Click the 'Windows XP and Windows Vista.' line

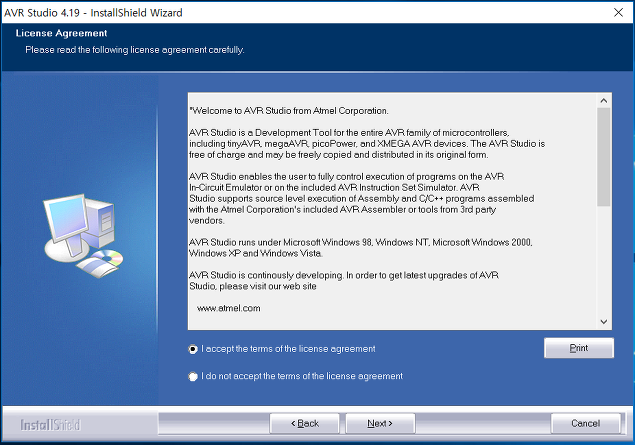256,253
